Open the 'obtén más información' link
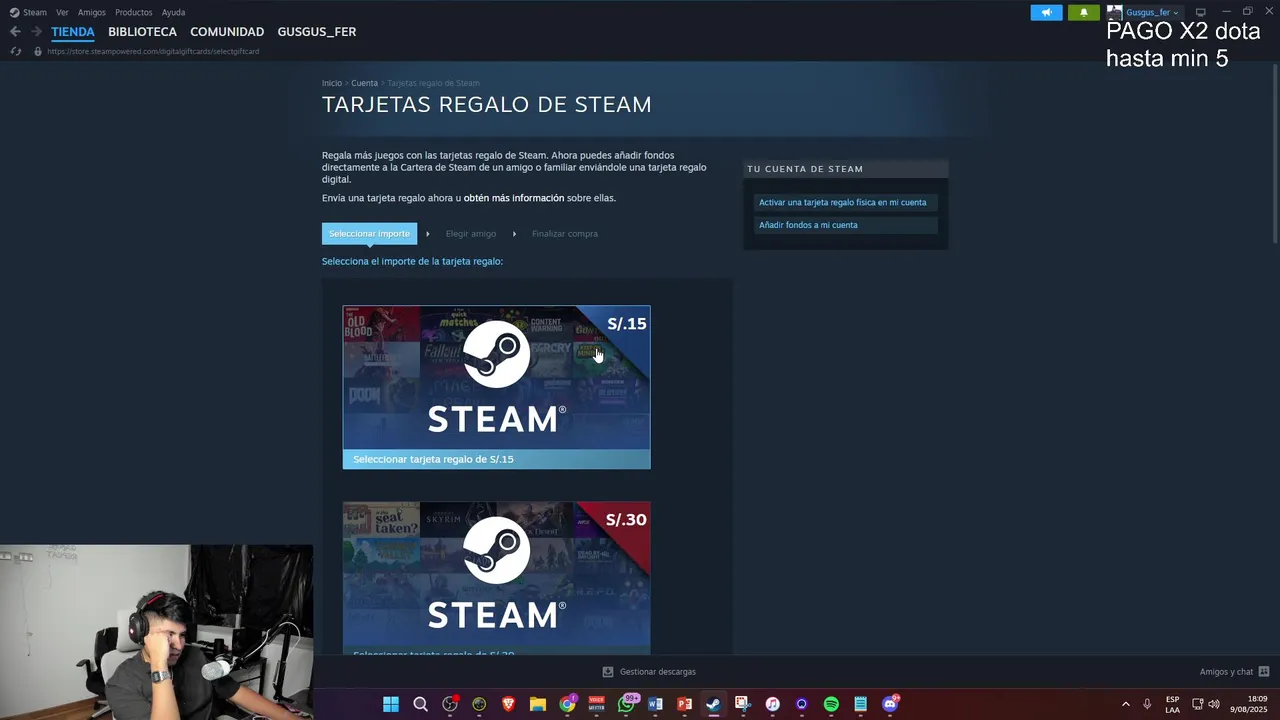 [514, 198]
